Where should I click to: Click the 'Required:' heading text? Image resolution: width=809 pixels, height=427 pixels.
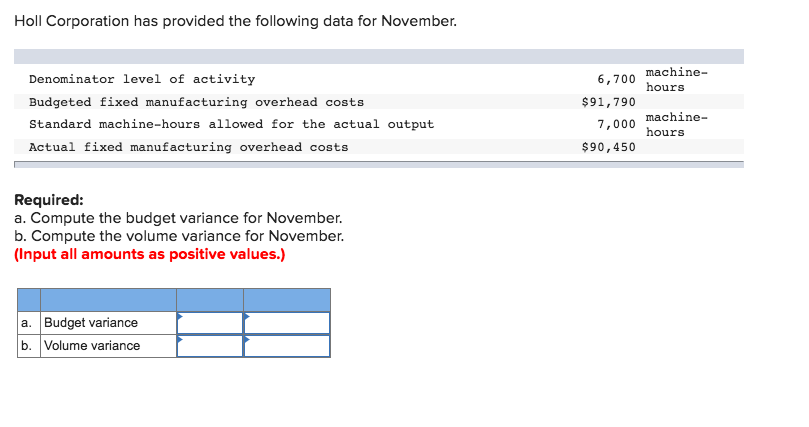[x=48, y=200]
